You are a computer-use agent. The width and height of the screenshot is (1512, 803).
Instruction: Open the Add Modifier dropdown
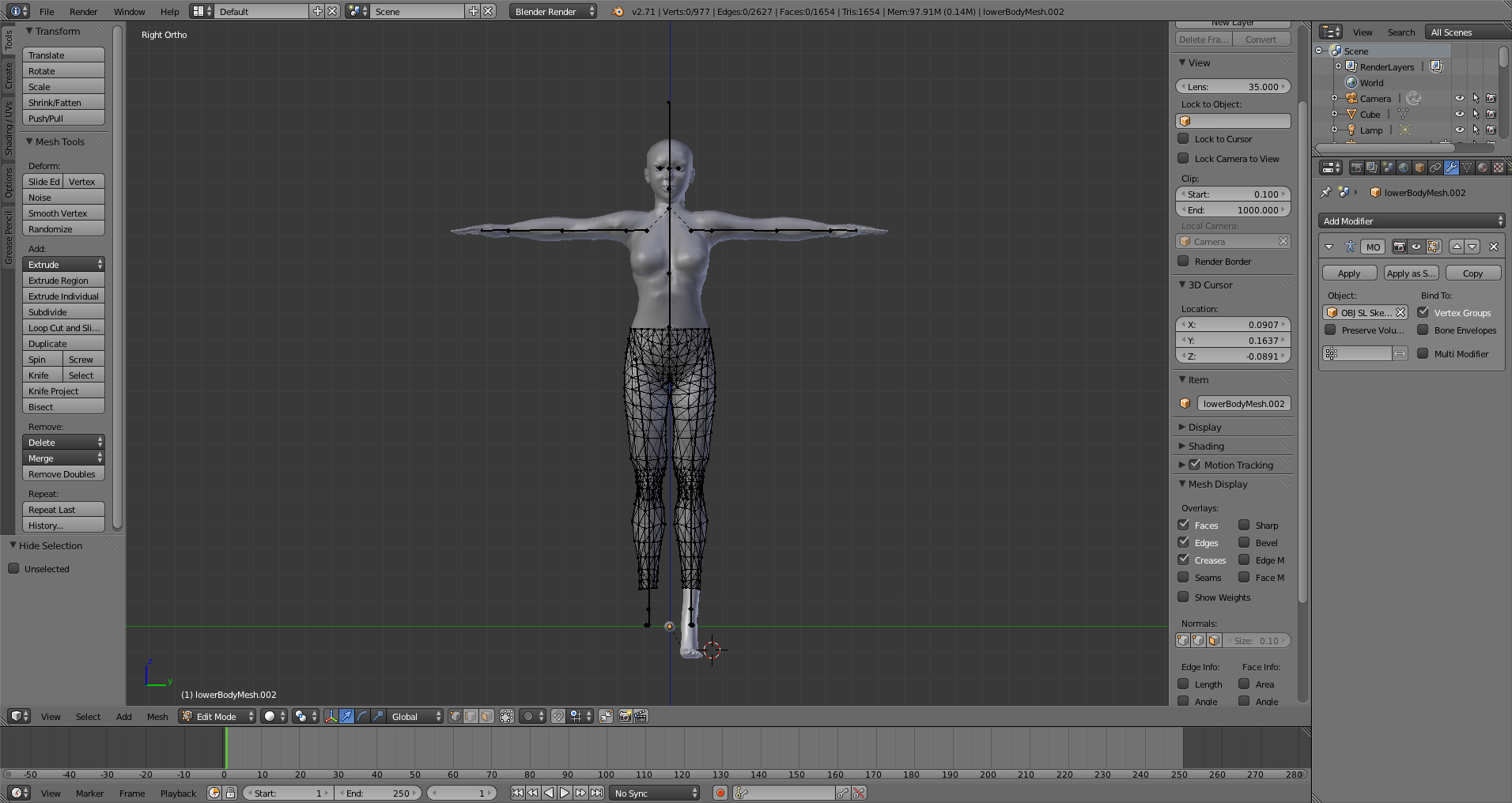(x=1412, y=221)
